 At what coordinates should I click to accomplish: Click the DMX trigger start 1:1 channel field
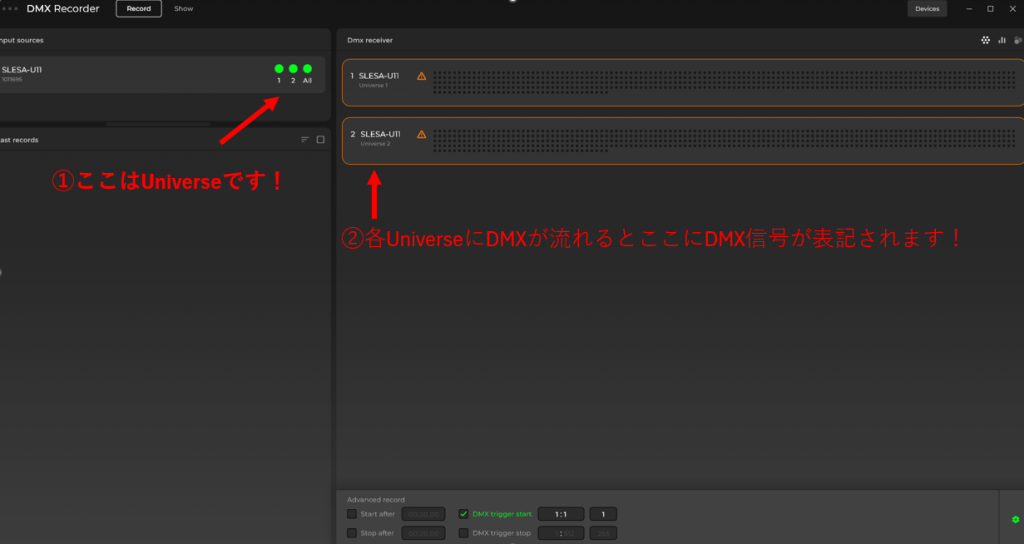[561, 514]
